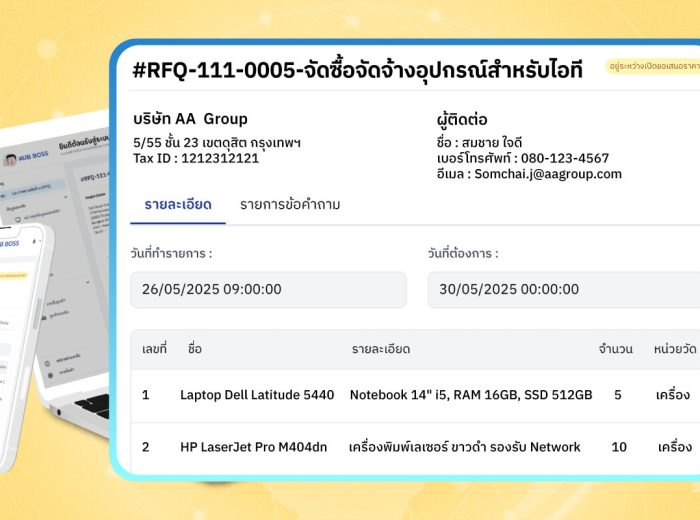Click quantity 10 in the HP LaserJet row
This screenshot has height=520, width=700.
[x=619, y=447]
